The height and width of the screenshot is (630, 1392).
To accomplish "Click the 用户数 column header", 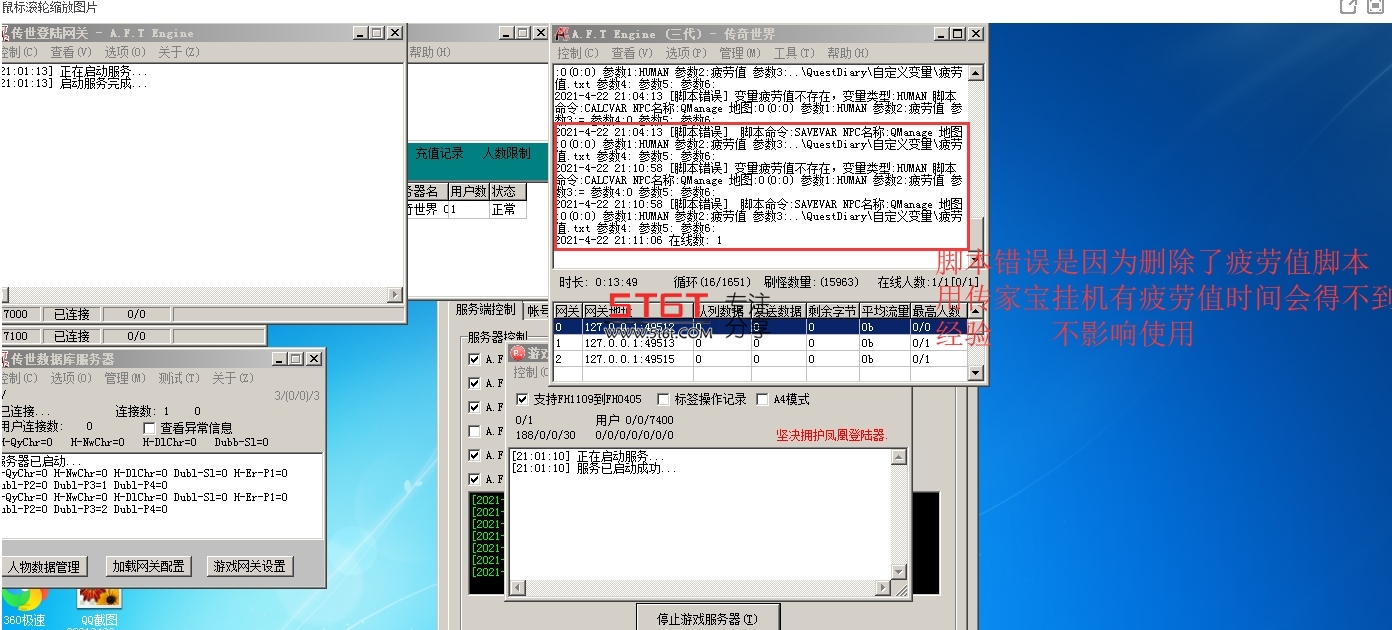I will pyautogui.click(x=468, y=191).
